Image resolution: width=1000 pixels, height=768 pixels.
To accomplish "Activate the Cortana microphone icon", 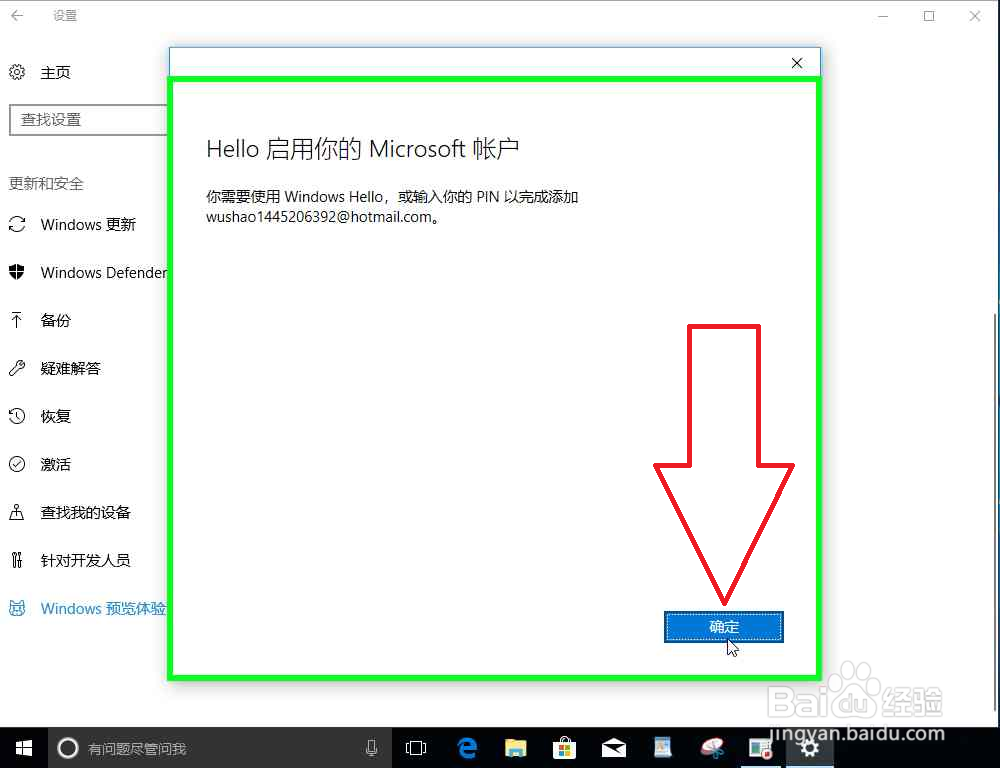I will [x=372, y=748].
